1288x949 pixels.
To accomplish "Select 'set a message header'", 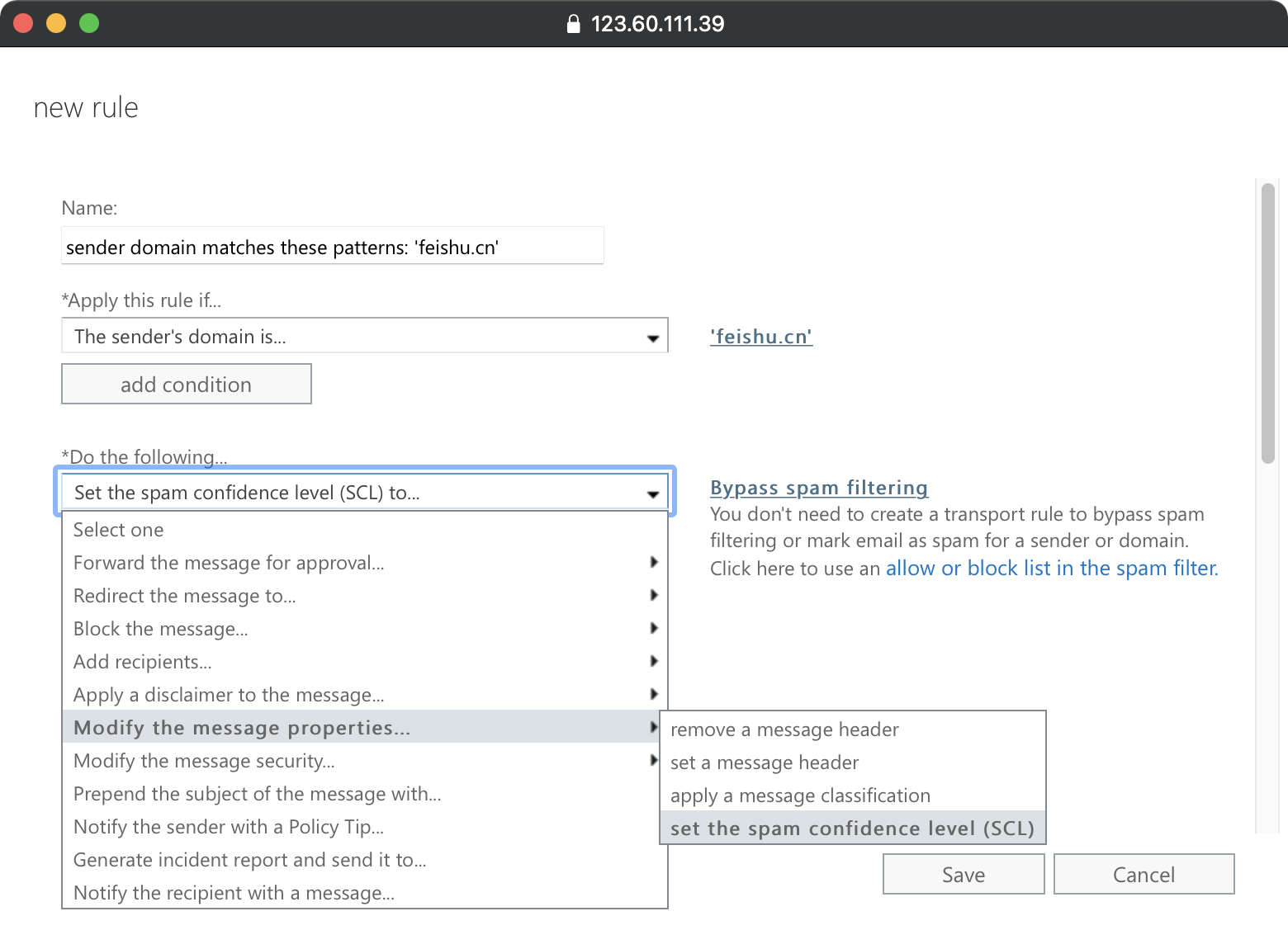I will [x=765, y=763].
